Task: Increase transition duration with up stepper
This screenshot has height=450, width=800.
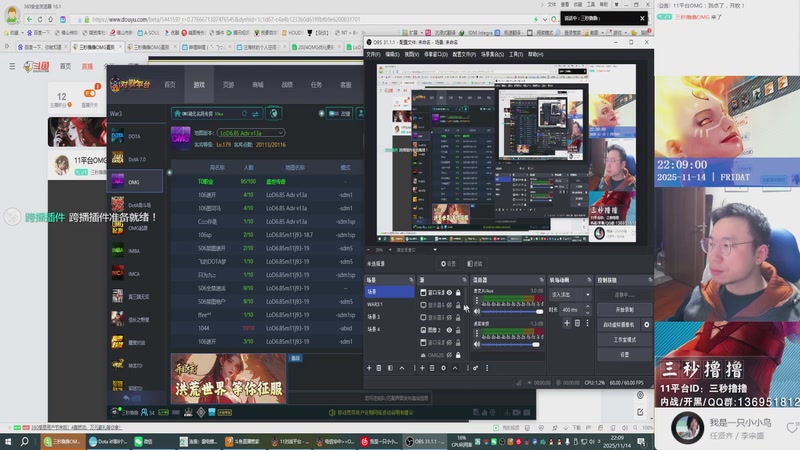Action: 588,307
